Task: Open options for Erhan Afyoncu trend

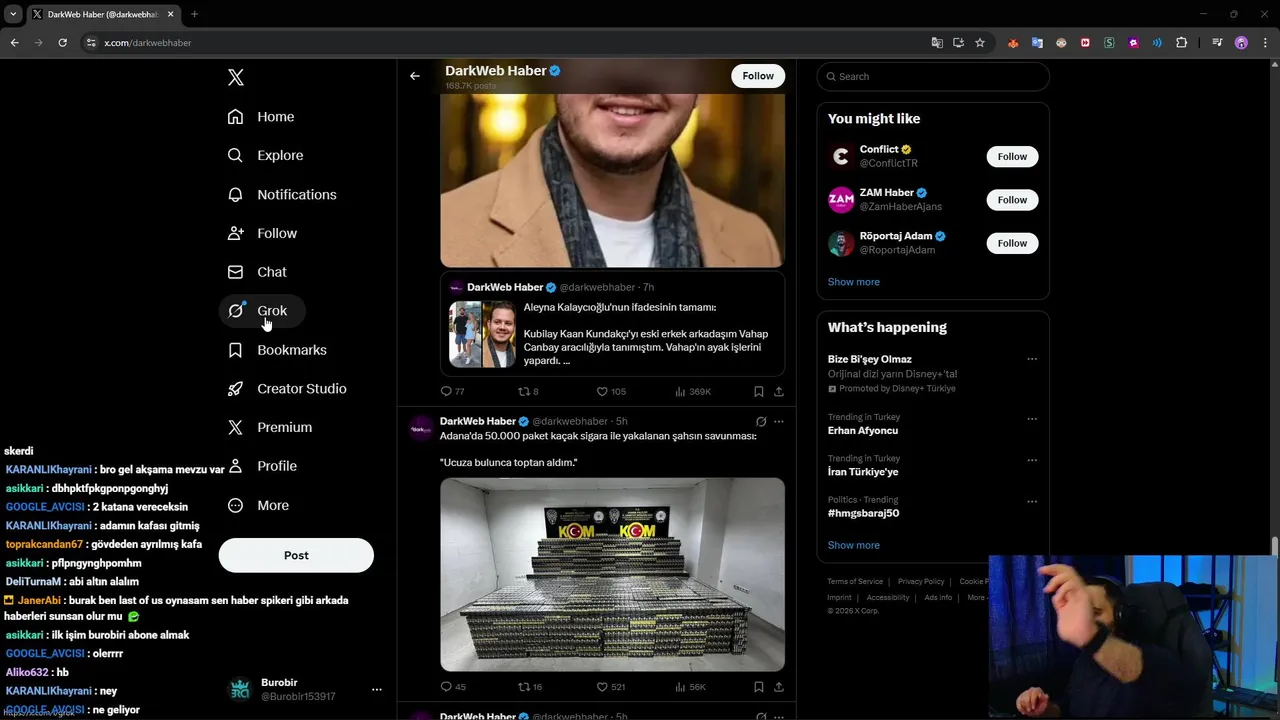Action: click(x=1032, y=419)
